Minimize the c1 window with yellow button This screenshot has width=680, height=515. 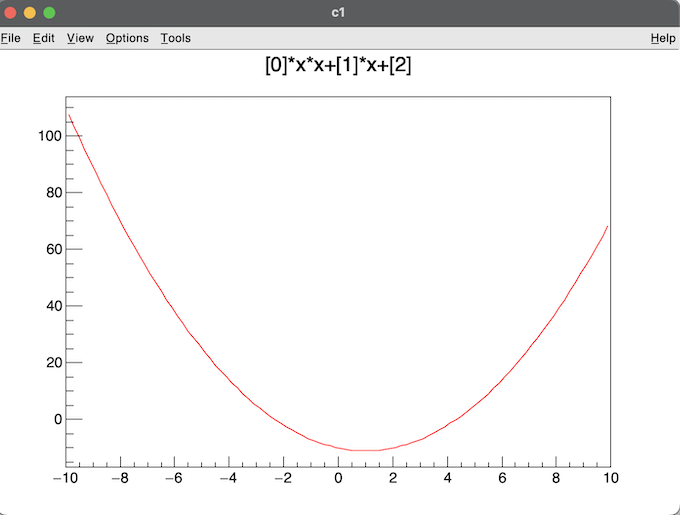[29, 13]
